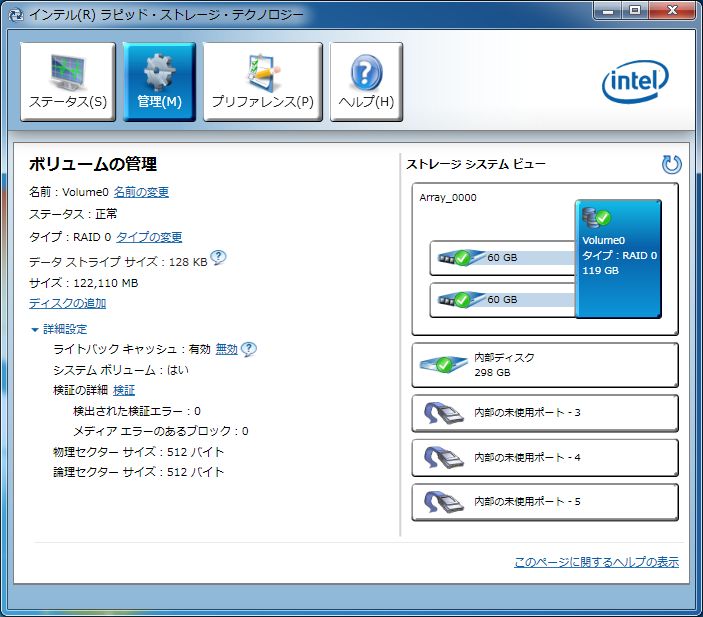
Task: Click the unused port 3 cable icon
Action: pos(443,413)
